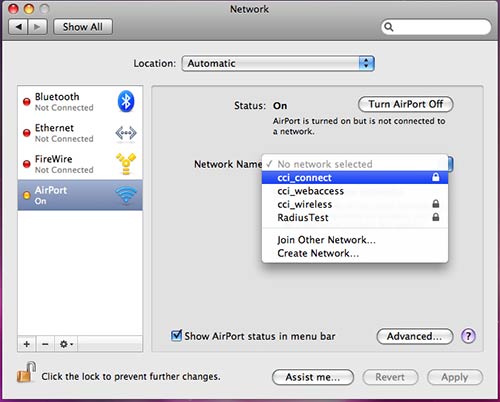Click the red status dot beside Bluetooth
Screen dimensions: 500x402
click(x=26, y=102)
